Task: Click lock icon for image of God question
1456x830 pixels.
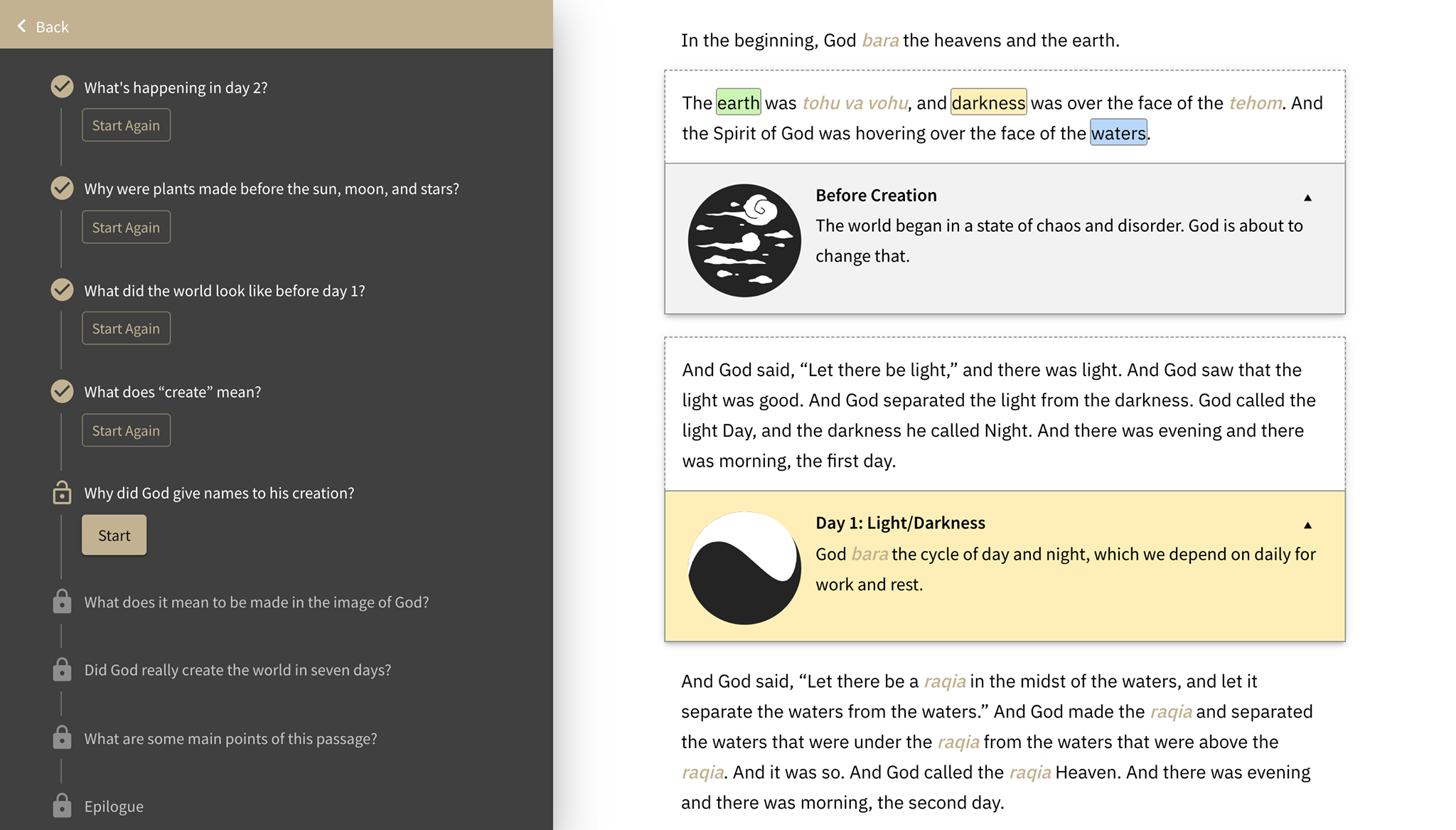Action: pos(62,602)
